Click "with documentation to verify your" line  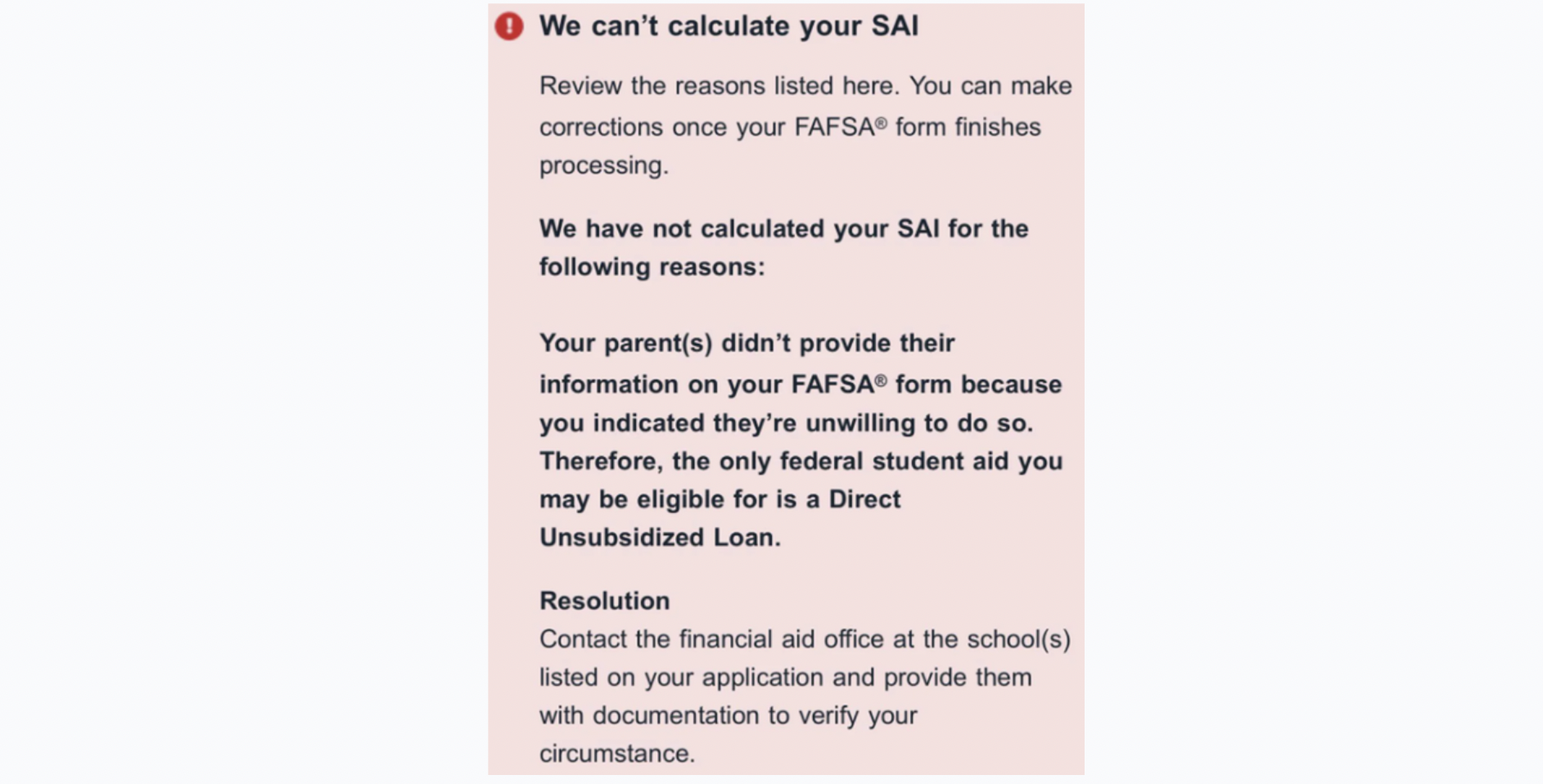click(x=727, y=715)
